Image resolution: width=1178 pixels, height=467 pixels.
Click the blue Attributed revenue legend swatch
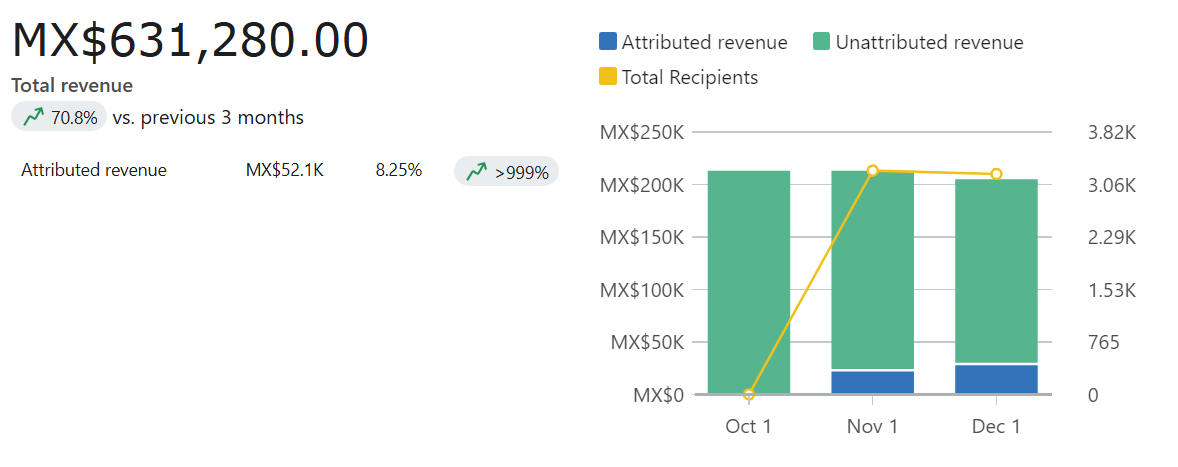[x=608, y=42]
